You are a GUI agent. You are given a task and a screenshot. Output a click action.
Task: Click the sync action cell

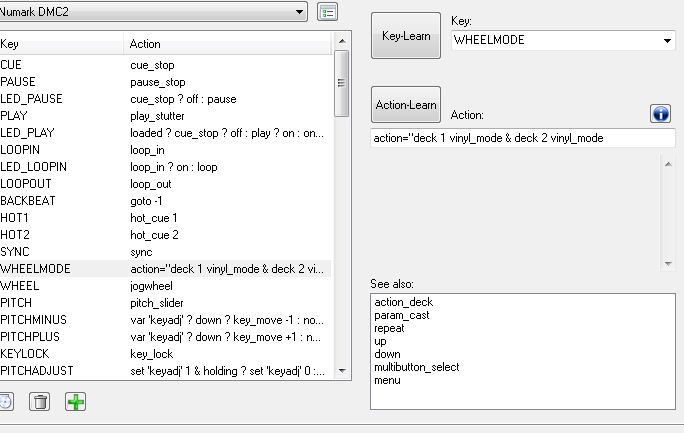[141, 252]
